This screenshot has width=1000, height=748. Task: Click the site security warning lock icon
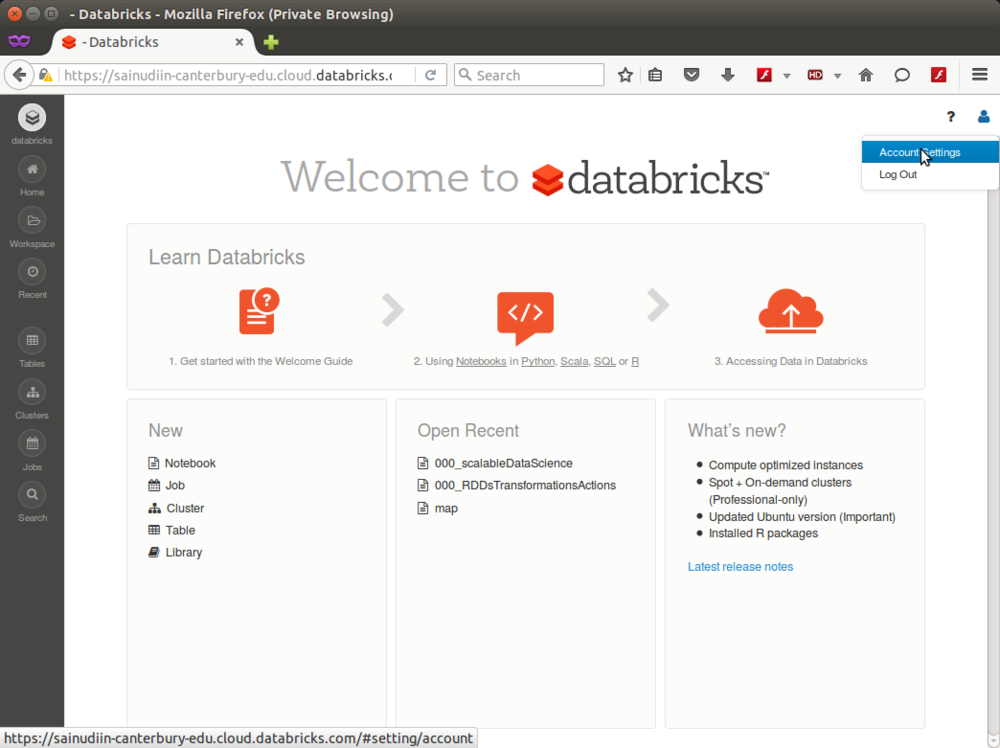pos(45,75)
